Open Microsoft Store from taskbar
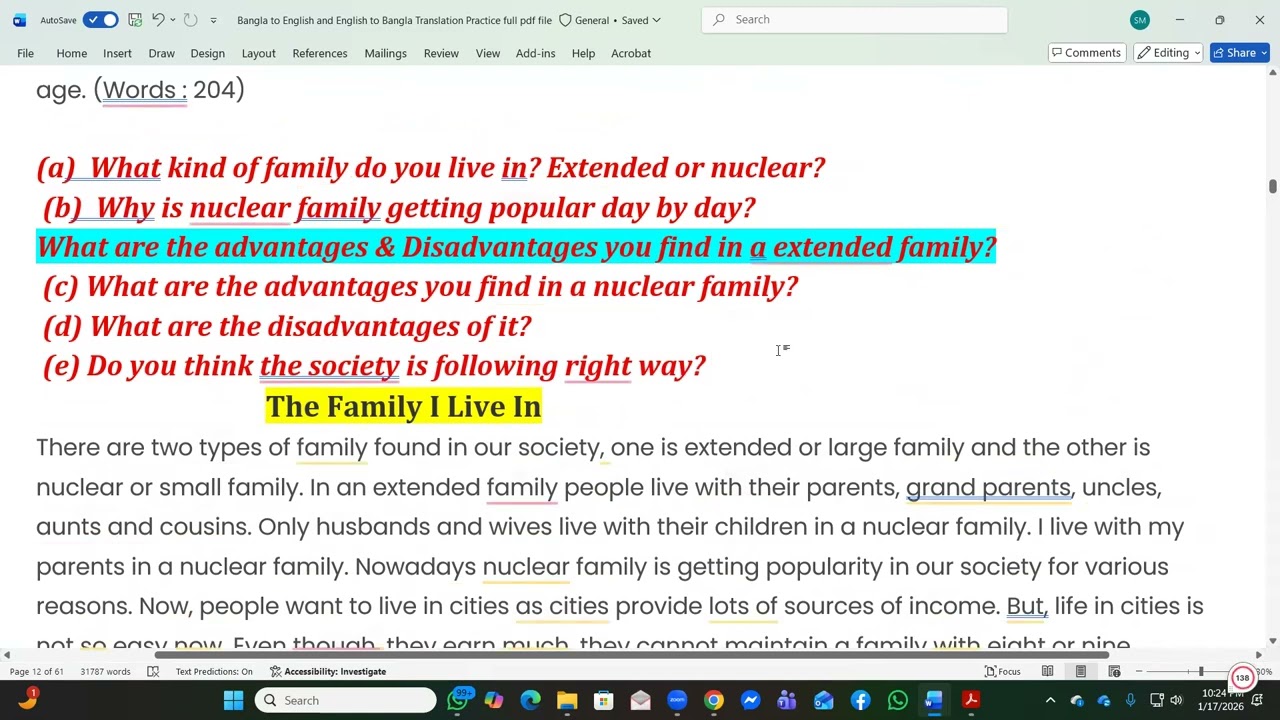 [604, 700]
